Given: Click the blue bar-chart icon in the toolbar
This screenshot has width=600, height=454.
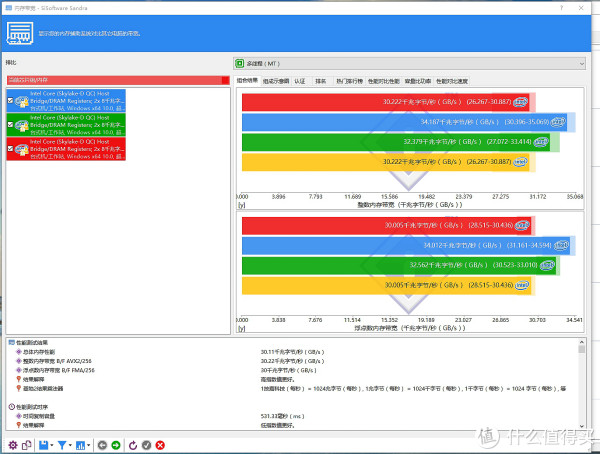Looking at the screenshot, I should point(80,445).
